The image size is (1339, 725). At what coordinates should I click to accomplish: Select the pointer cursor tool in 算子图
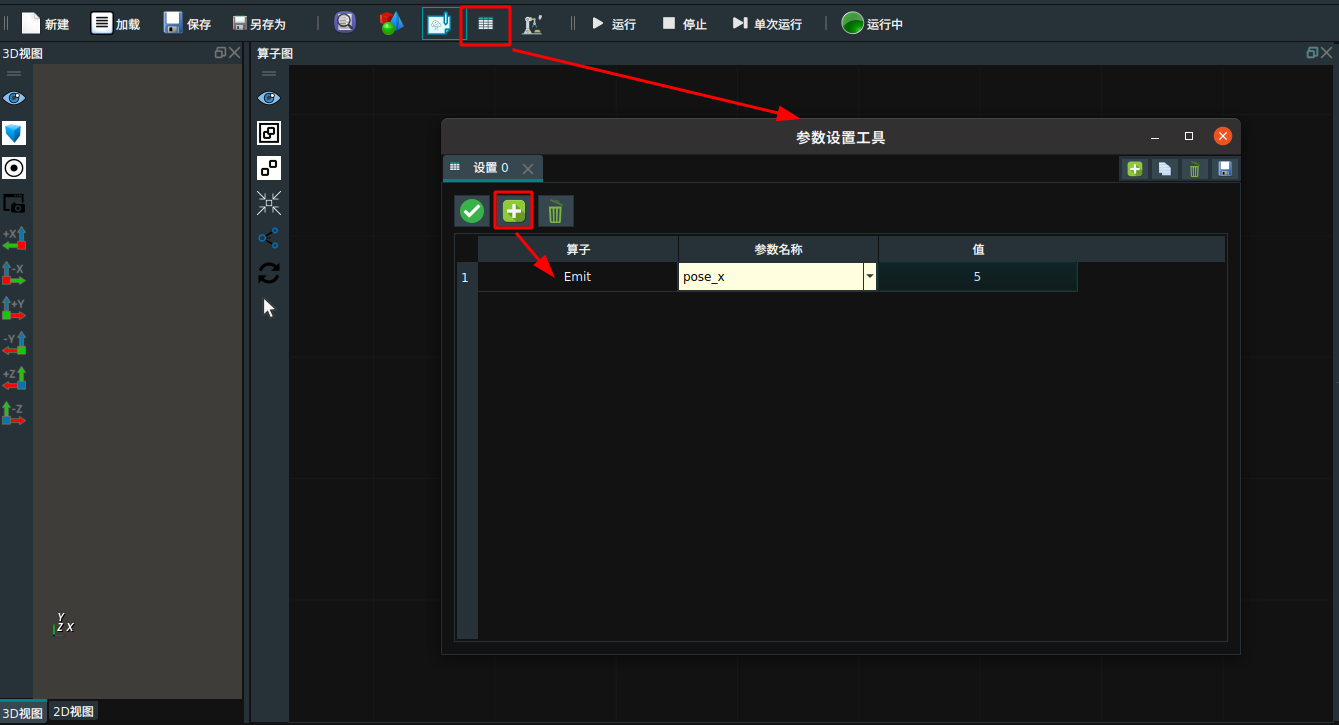(x=269, y=308)
